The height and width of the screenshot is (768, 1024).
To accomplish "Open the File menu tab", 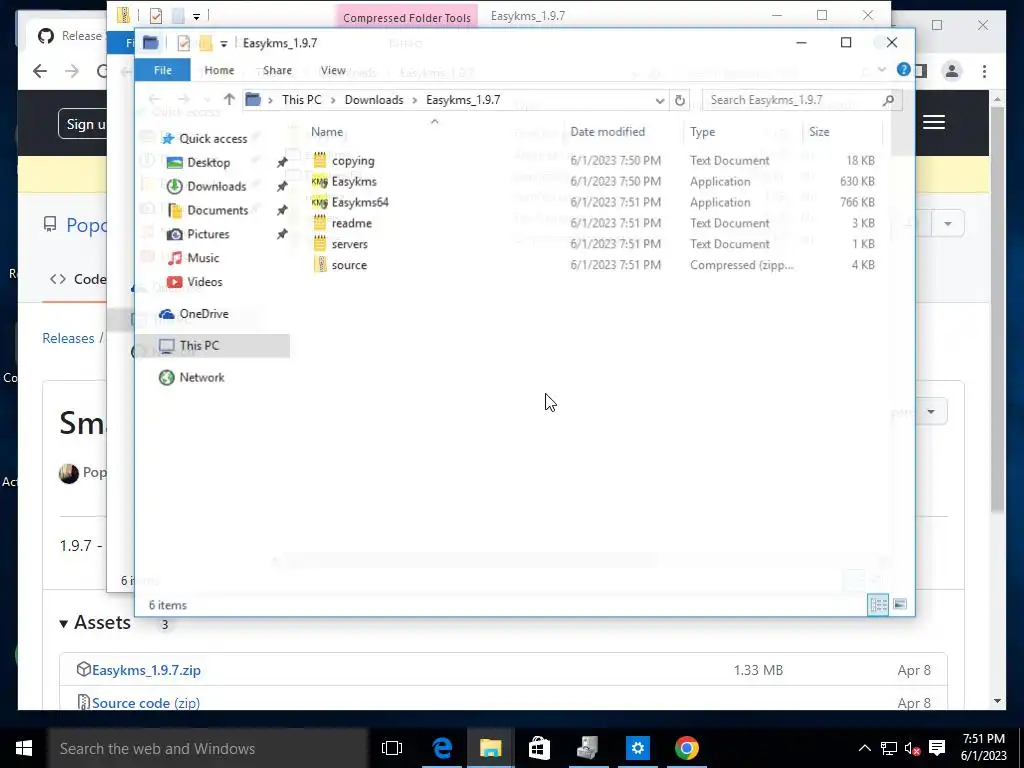I will coord(163,70).
